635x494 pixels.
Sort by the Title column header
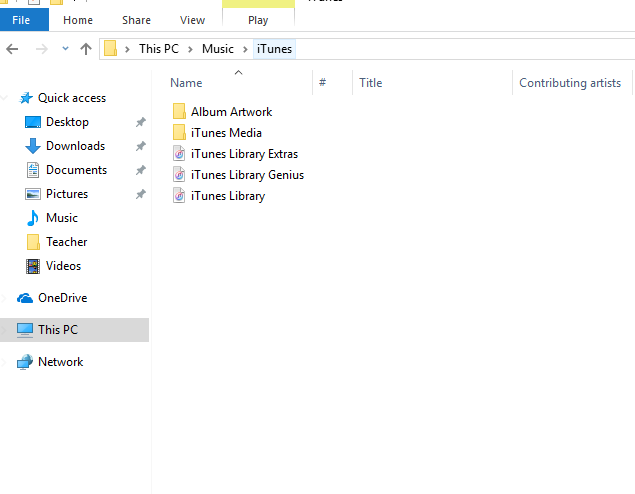tap(371, 83)
